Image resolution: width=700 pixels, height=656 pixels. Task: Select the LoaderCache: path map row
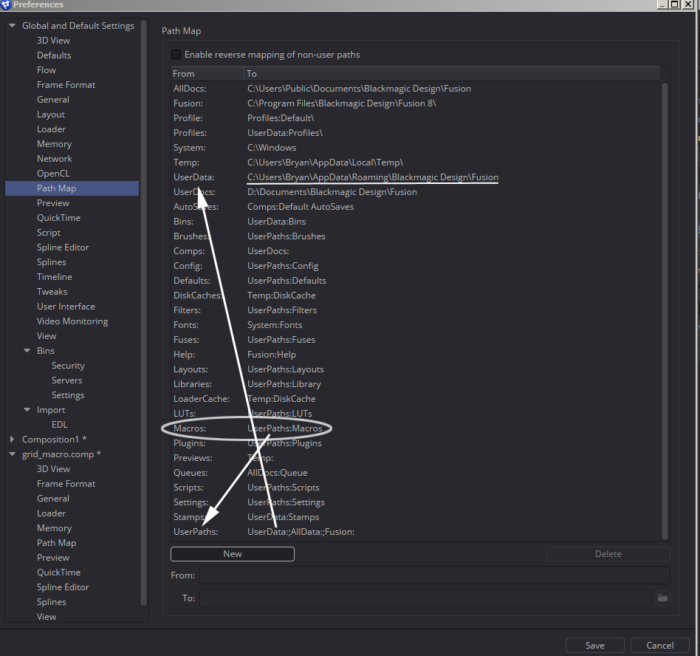[x=416, y=399]
